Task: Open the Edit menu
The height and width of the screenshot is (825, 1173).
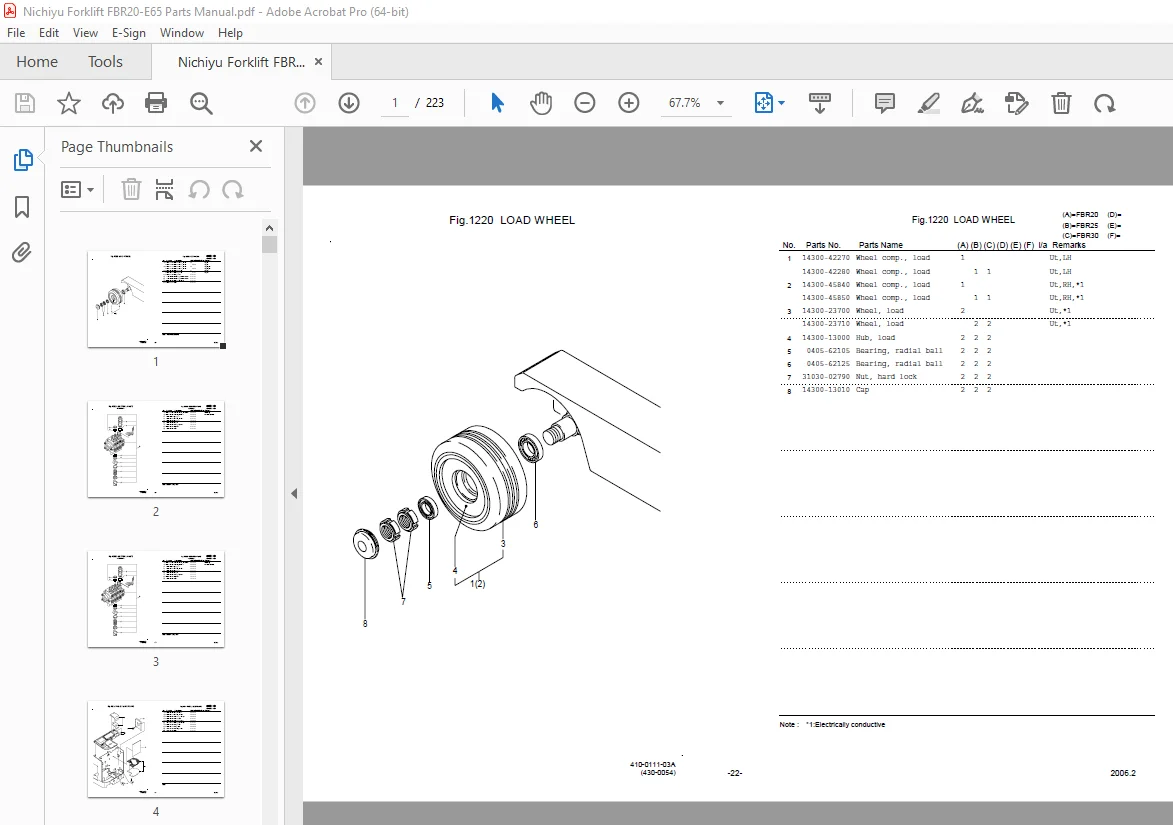Action: click(x=49, y=33)
